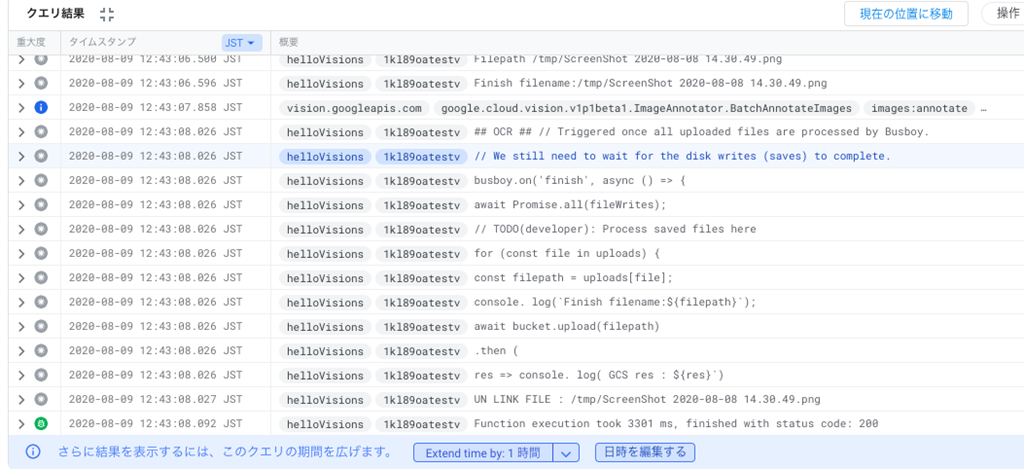Viewport: 1024px width, 469px height.
Task: Click severity icon on the .then ( row
Action: pos(41,351)
